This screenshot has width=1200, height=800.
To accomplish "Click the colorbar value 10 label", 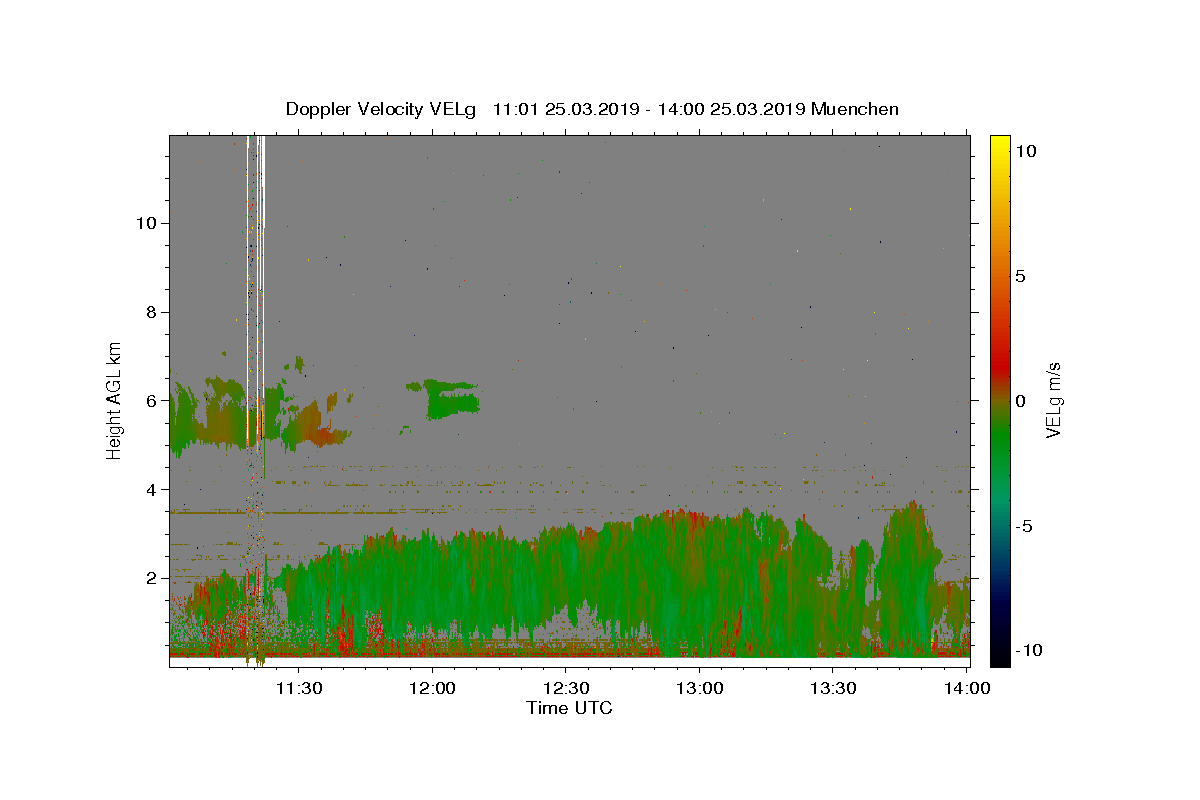I will (x=1025, y=150).
